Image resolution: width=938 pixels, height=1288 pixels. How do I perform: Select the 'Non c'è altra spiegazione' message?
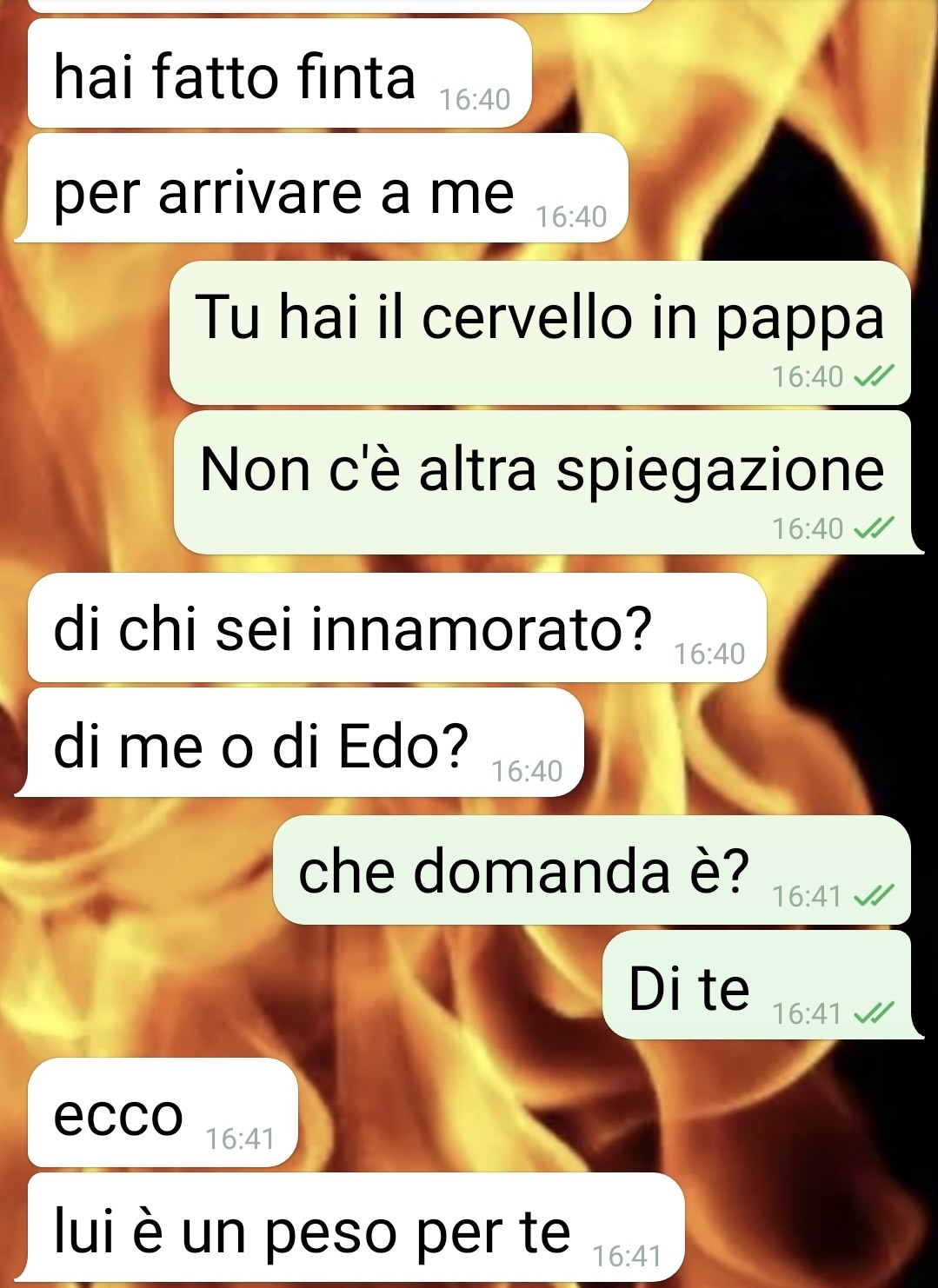pyautogui.click(x=548, y=482)
